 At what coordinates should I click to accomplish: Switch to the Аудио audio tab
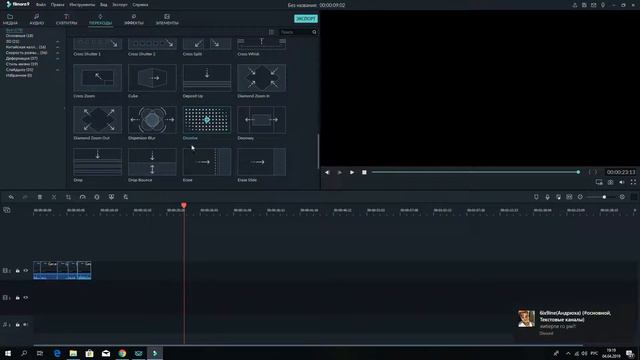coord(36,19)
